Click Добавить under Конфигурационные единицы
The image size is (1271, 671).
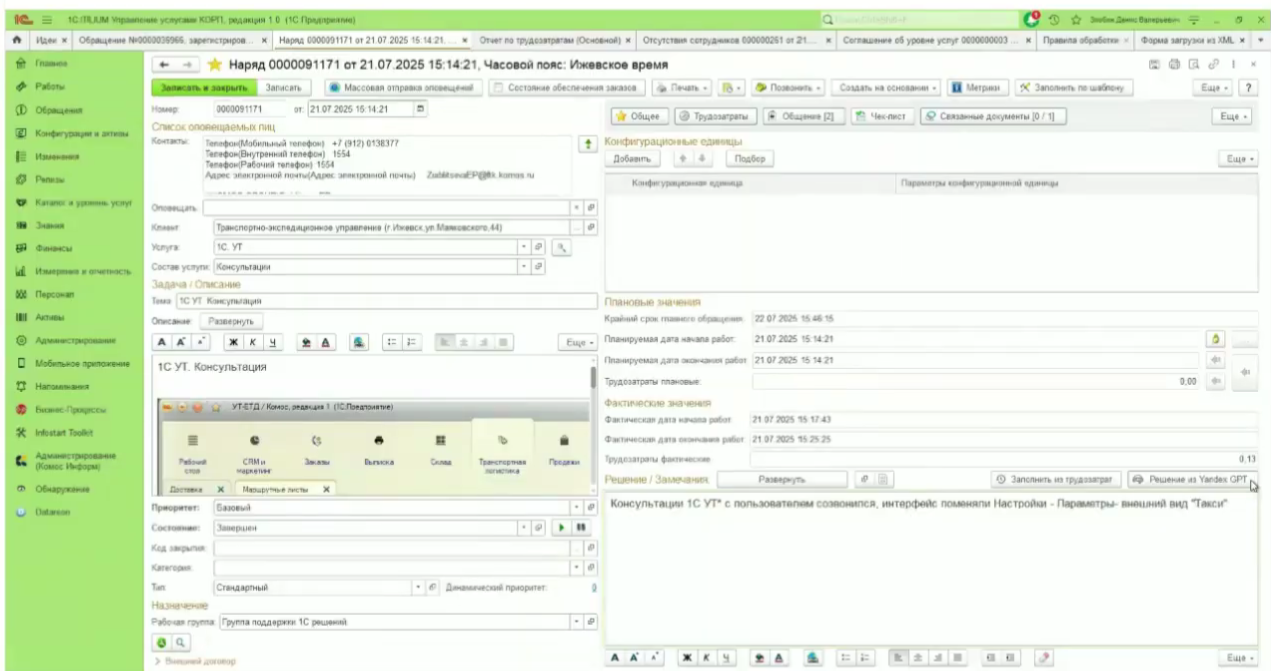tap(632, 159)
